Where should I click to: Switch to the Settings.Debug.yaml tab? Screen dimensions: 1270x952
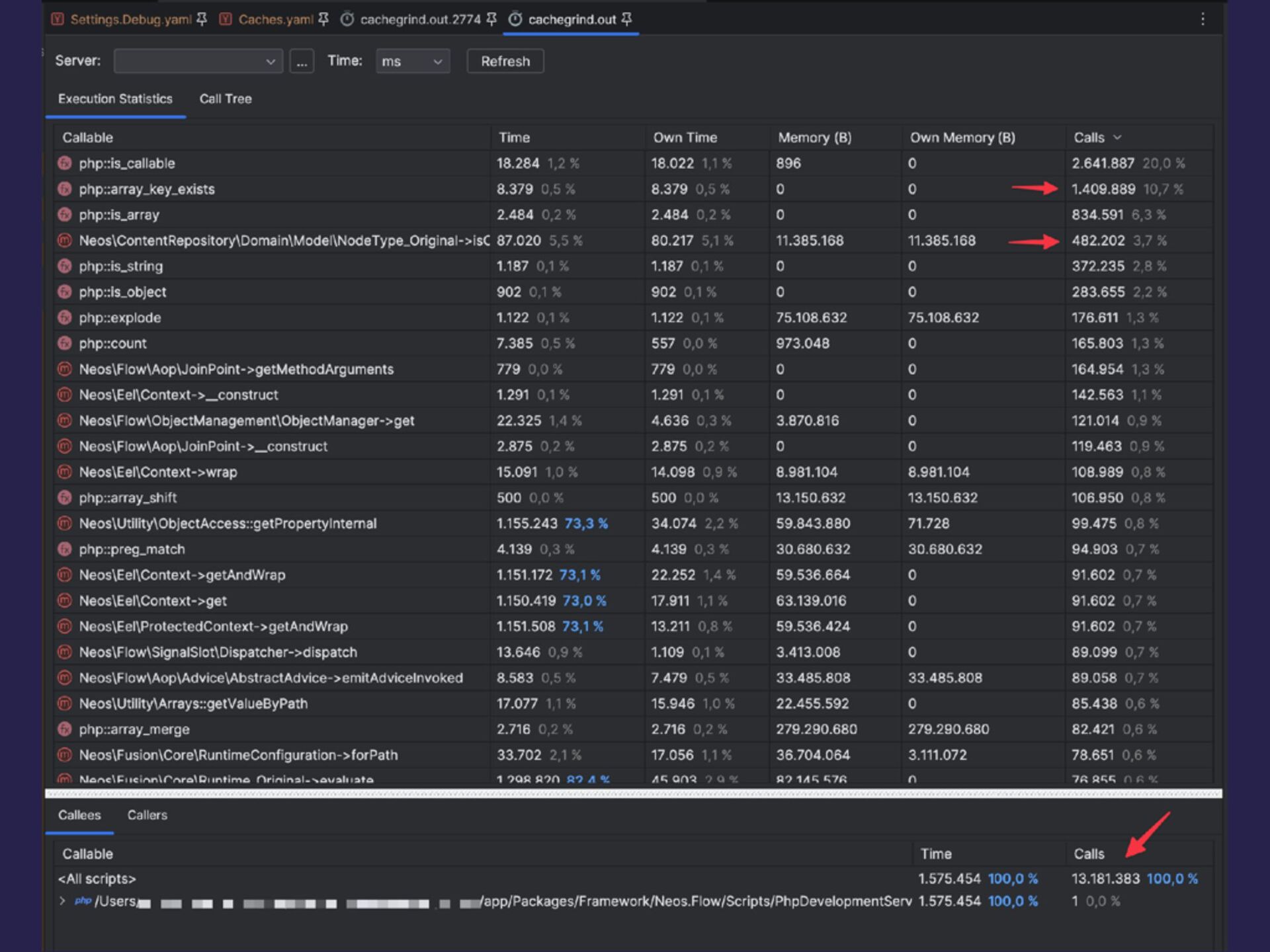pos(130,20)
